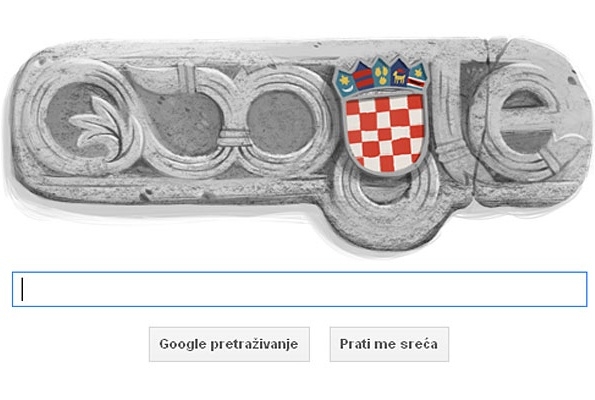Select the red-blue striped Dubrovnik crown shield
595x400 pixels.
pyautogui.click(x=364, y=78)
